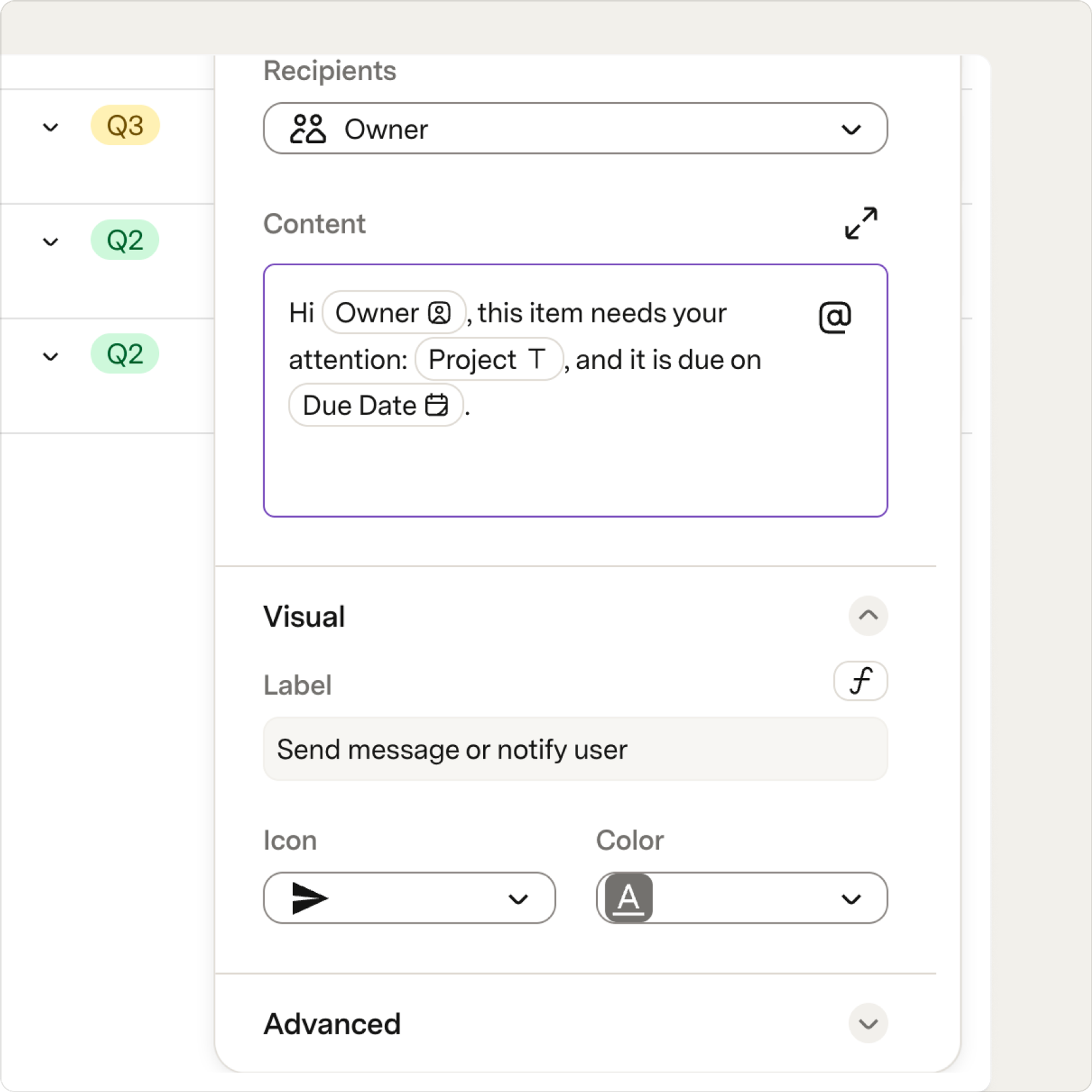This screenshot has width=1092, height=1092.
Task: Click the second green Q2 tag
Action: [124, 354]
